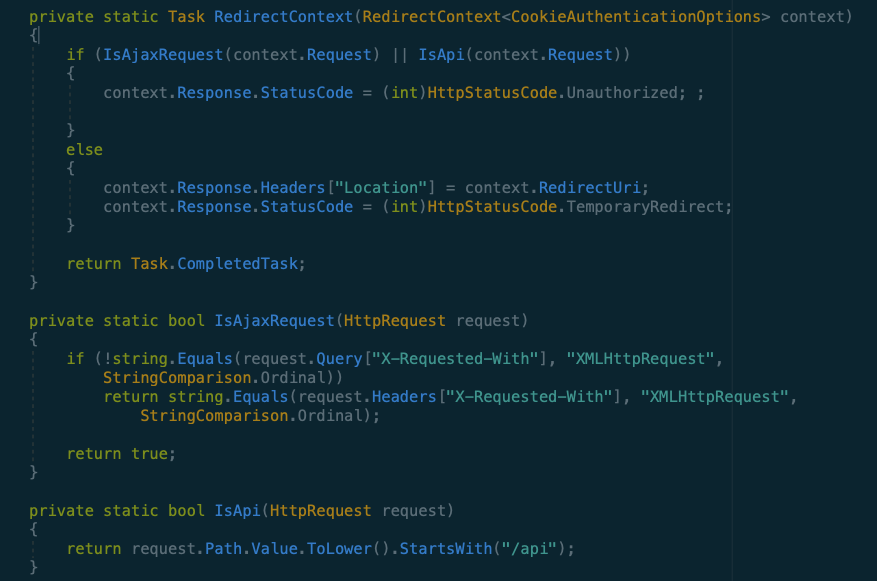Click request.Query in the if condition
The height and width of the screenshot is (581, 877).
click(303, 359)
